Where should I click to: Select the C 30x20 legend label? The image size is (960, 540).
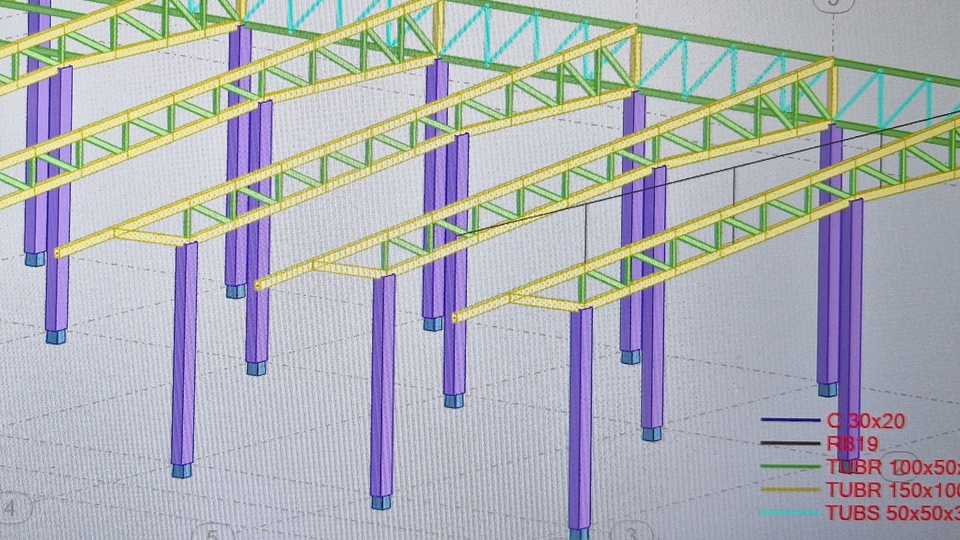pos(866,421)
